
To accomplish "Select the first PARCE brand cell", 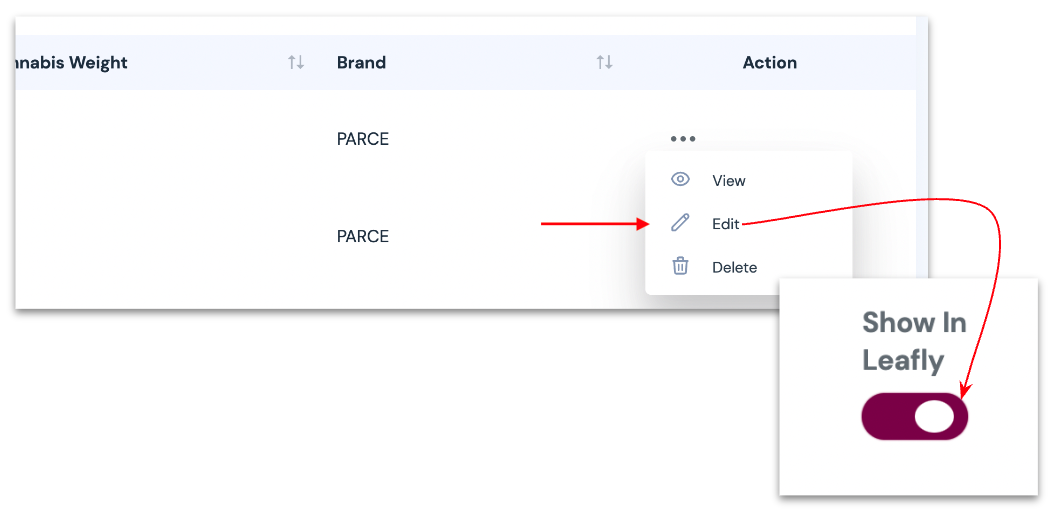I will tap(362, 139).
